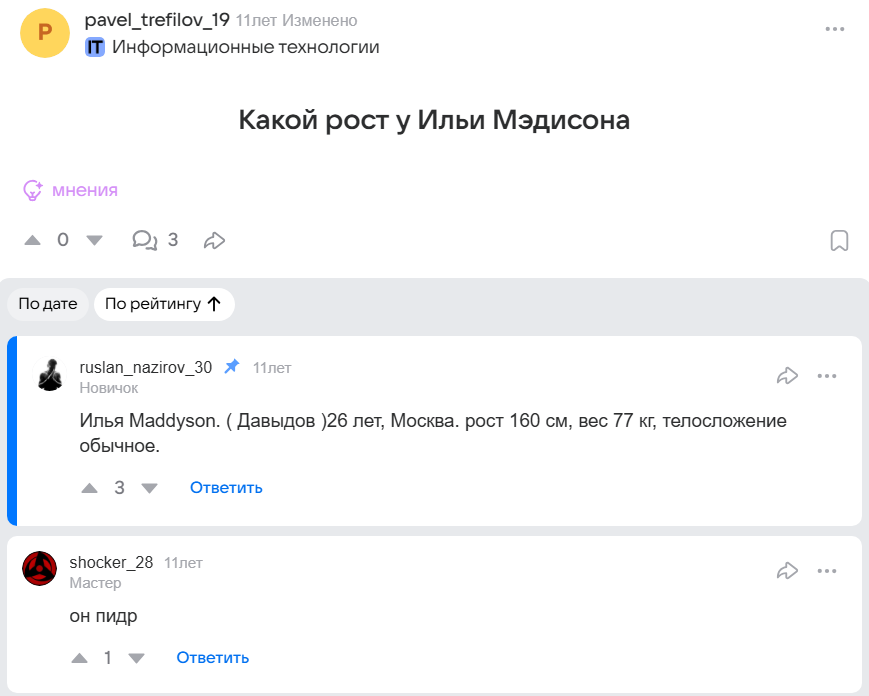Share ruslan_nazirov_30's answer
This screenshot has width=869, height=696.
(x=787, y=376)
